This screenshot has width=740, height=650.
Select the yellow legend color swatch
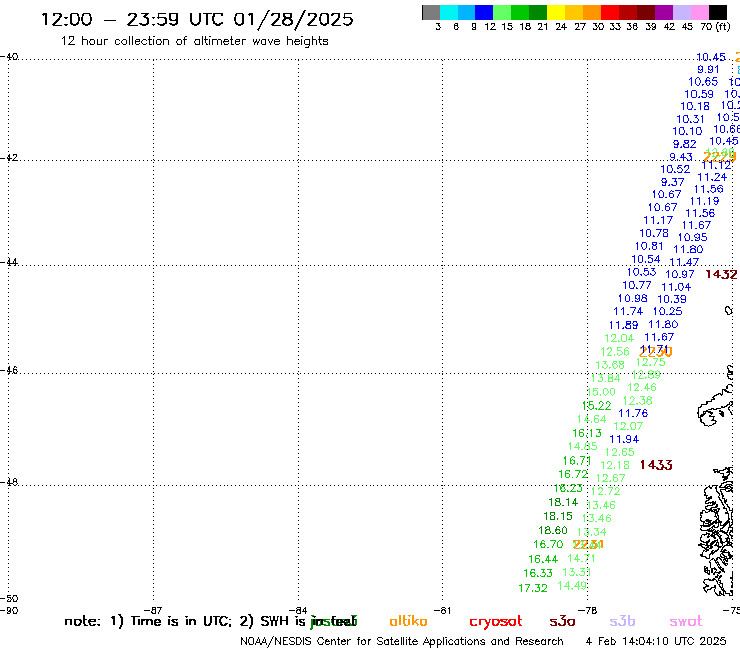pos(556,12)
